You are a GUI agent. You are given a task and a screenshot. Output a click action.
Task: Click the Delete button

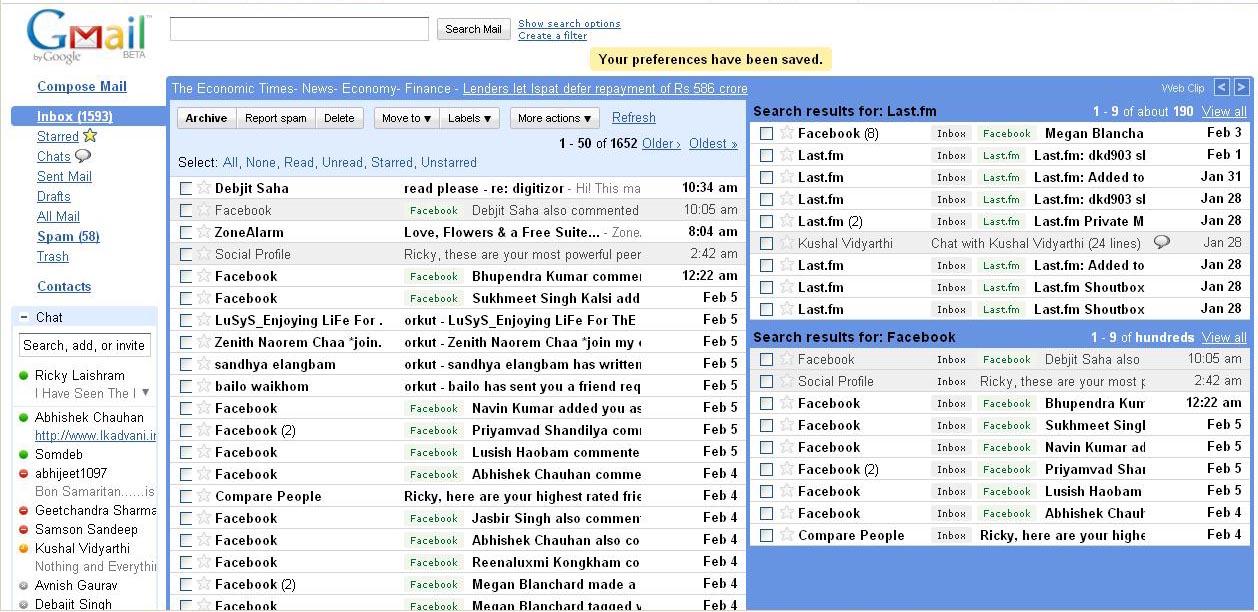(x=339, y=118)
